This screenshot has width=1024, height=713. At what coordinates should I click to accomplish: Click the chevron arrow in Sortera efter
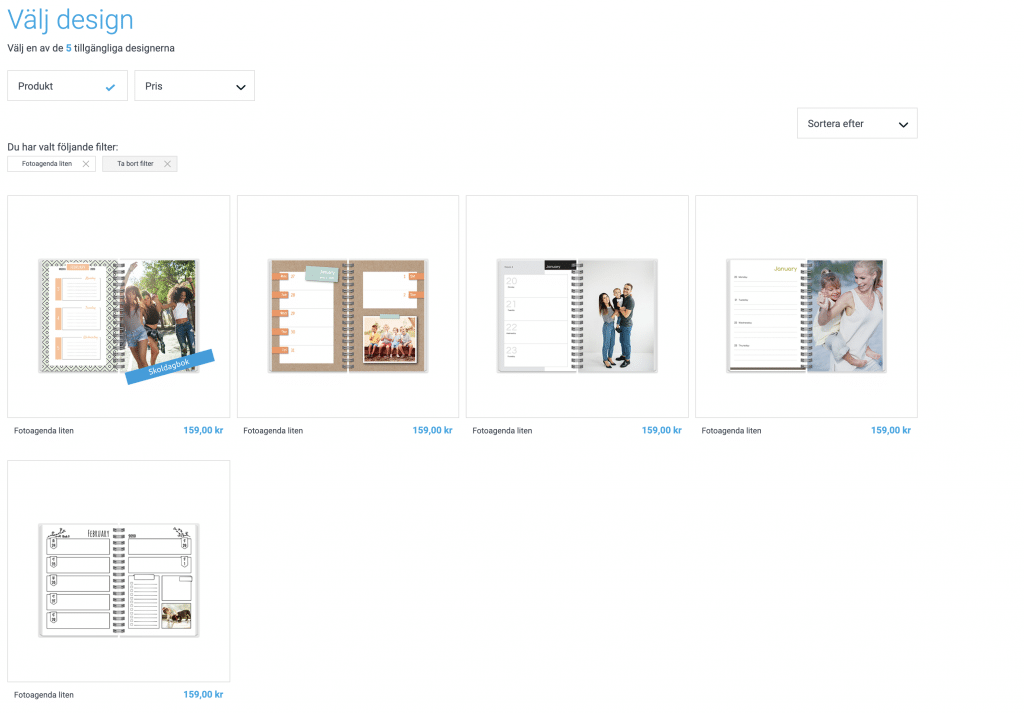[903, 125]
